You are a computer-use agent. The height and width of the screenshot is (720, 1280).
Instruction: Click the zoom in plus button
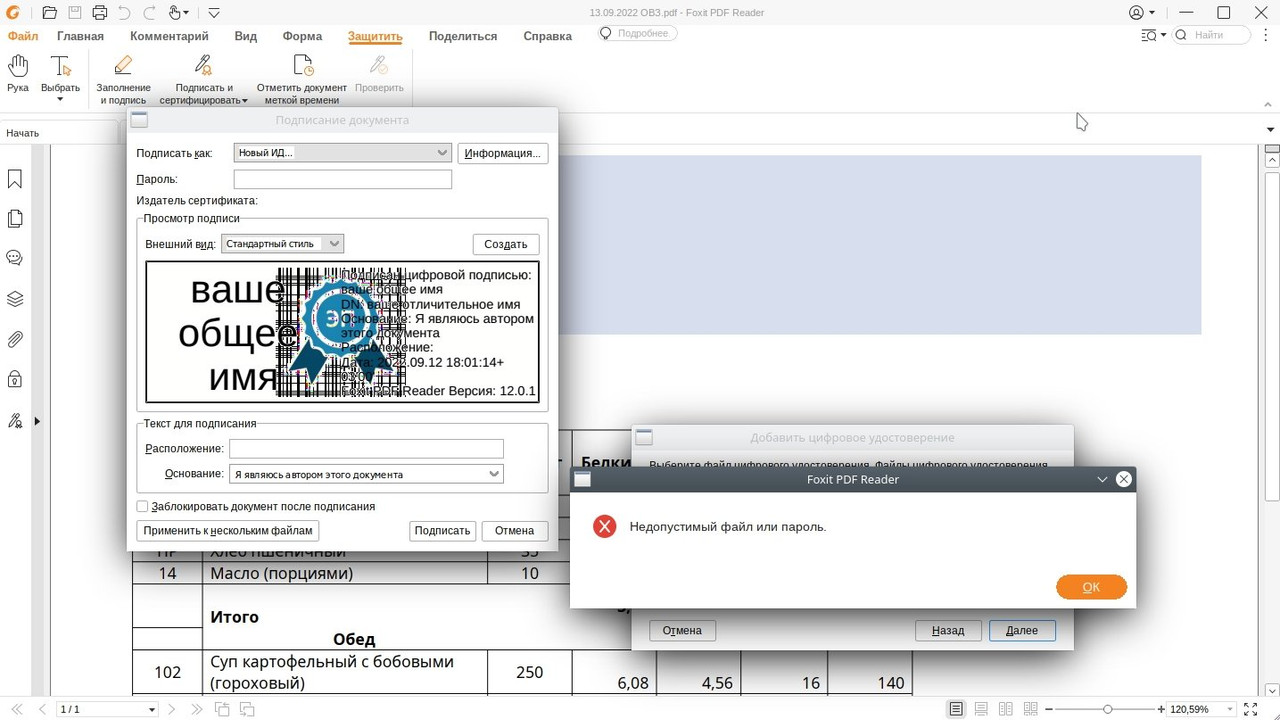point(1161,709)
